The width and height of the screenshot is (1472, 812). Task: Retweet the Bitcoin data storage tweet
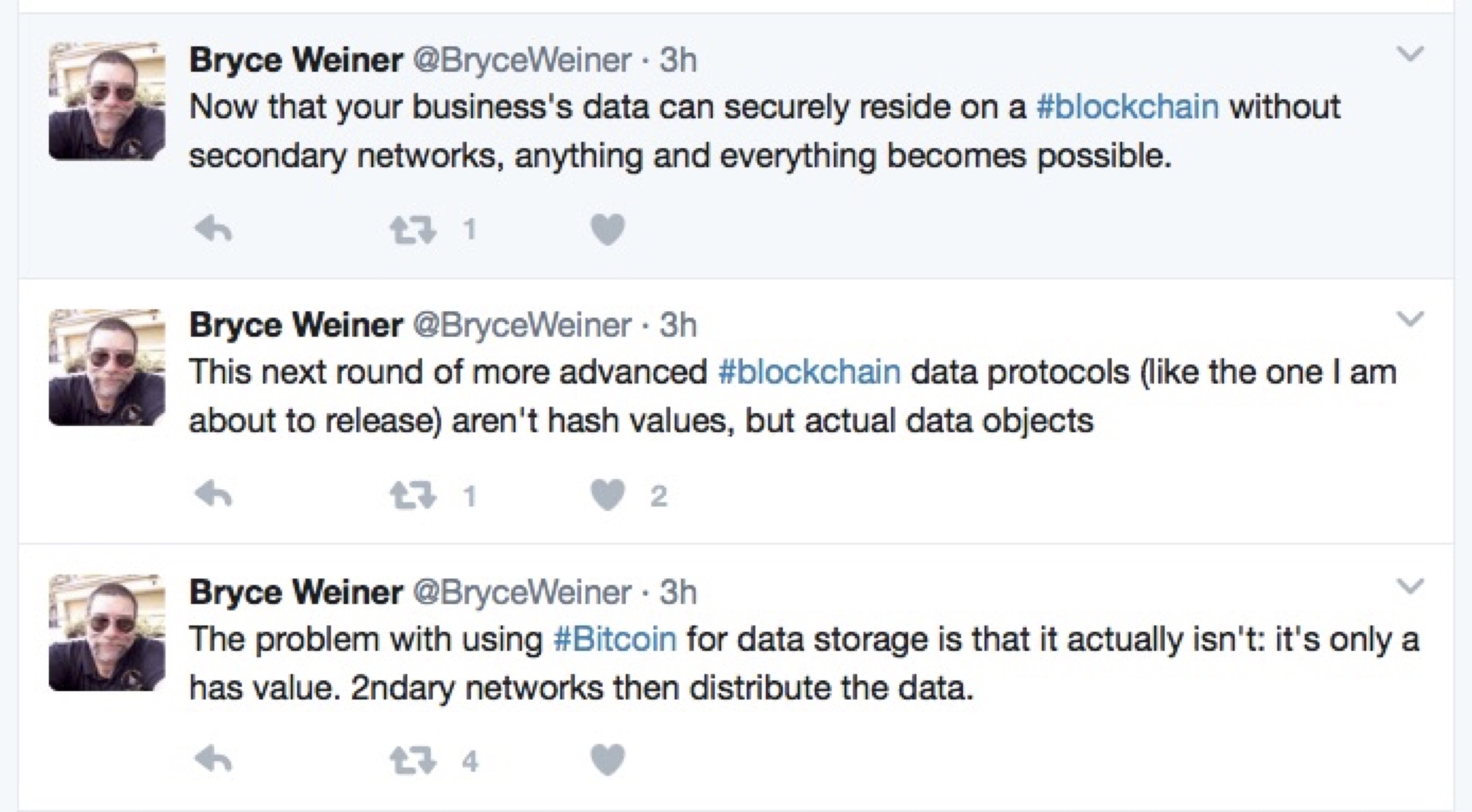[x=412, y=760]
